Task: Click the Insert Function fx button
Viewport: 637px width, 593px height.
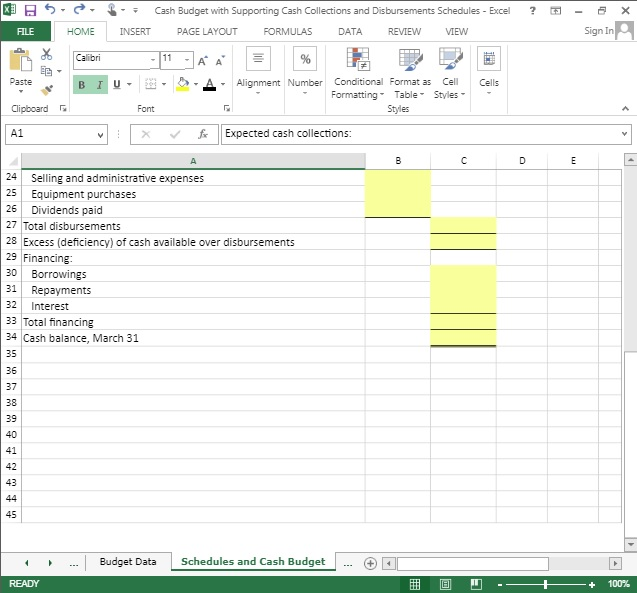Action: pos(203,134)
